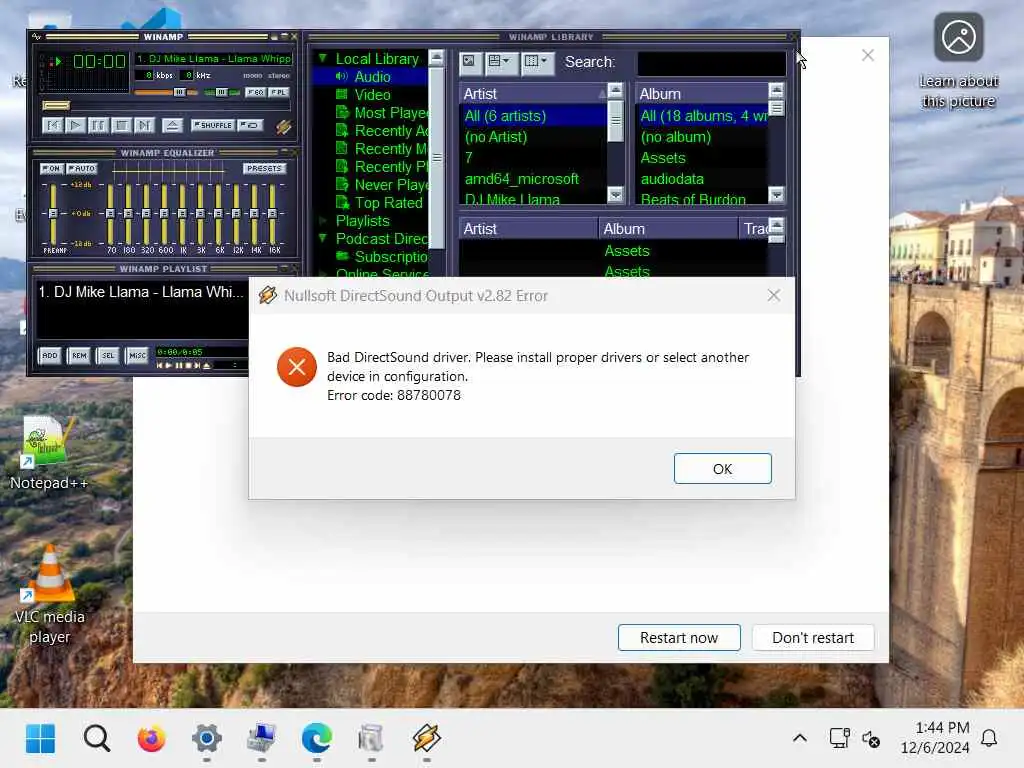
Task: Click Winamp's play button
Action: (x=75, y=125)
